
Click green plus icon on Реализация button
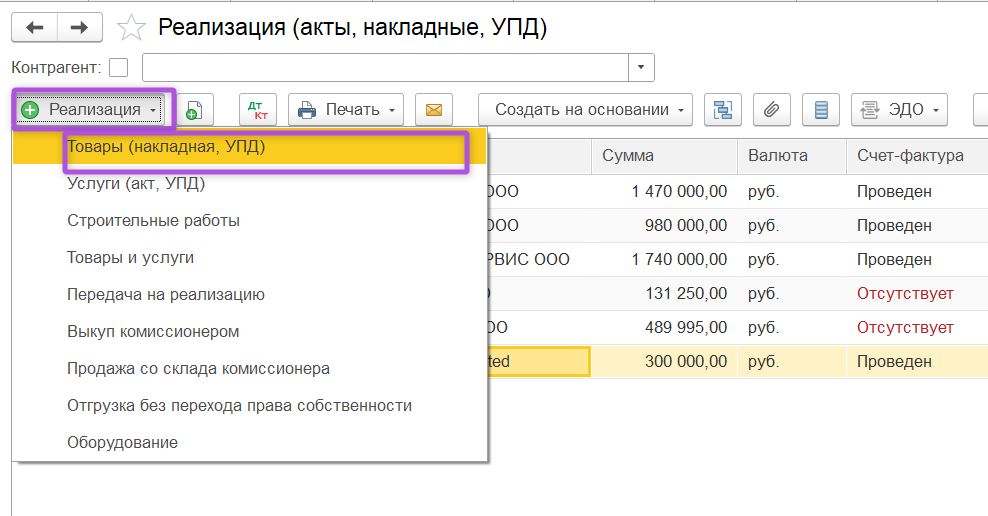pos(30,110)
